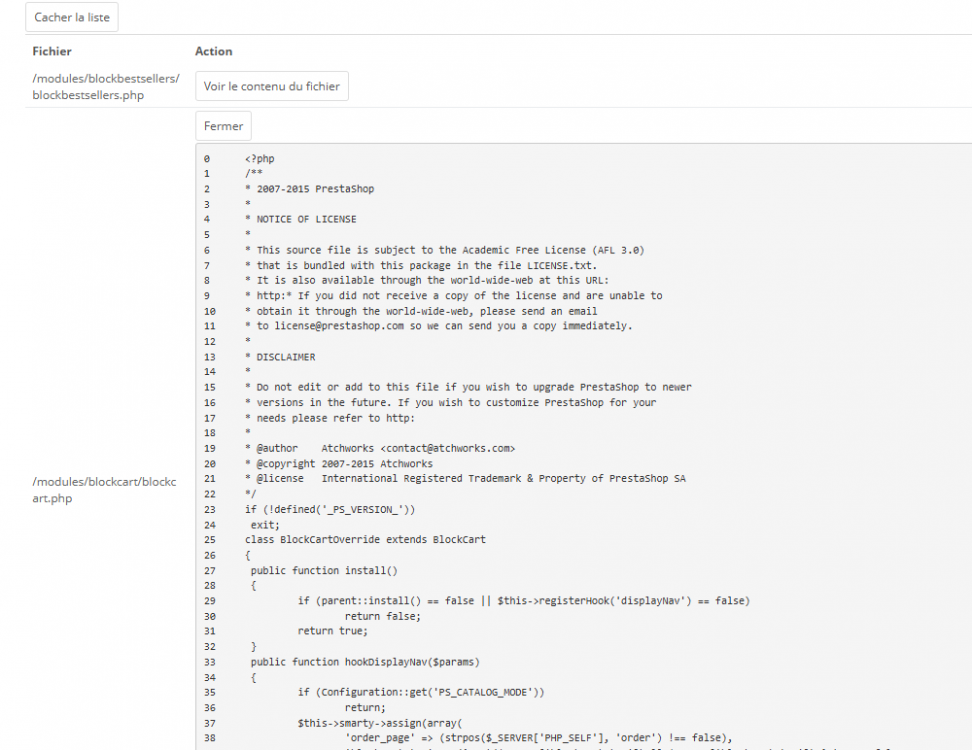Click the "@license International Registered Trademark" line
Screen dimensions: 972x750
tap(466, 479)
